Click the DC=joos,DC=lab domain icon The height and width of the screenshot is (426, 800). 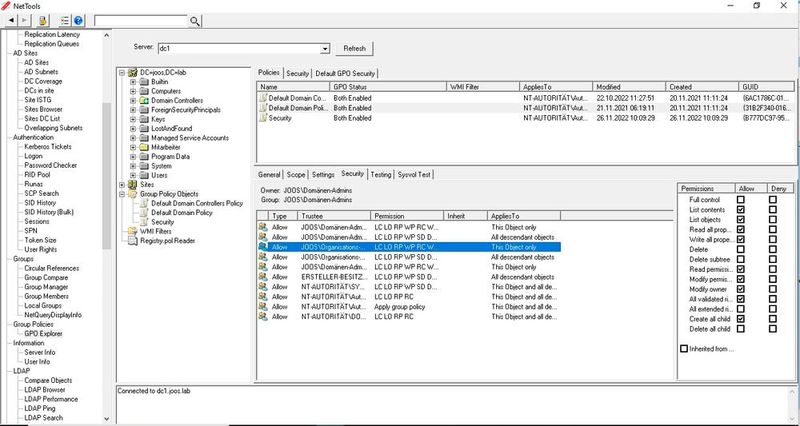pyautogui.click(x=133, y=72)
